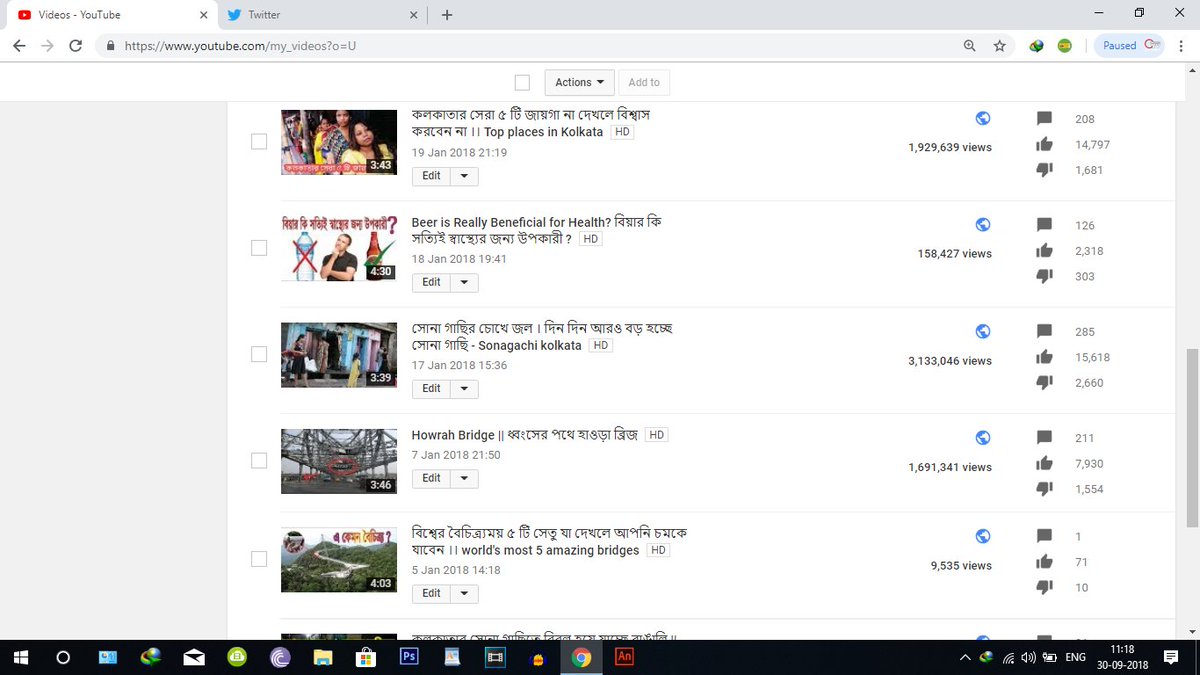
Task: Click Edit button for Top places in Kolkata
Action: coord(431,176)
